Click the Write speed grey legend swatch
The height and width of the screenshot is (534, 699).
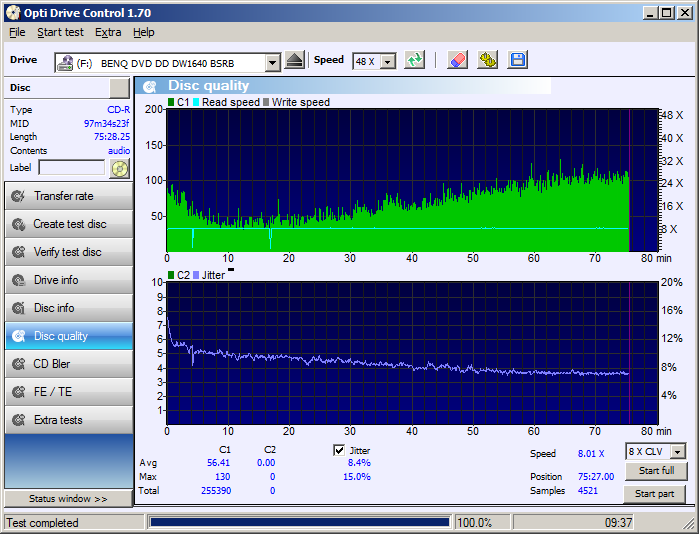coord(266,103)
